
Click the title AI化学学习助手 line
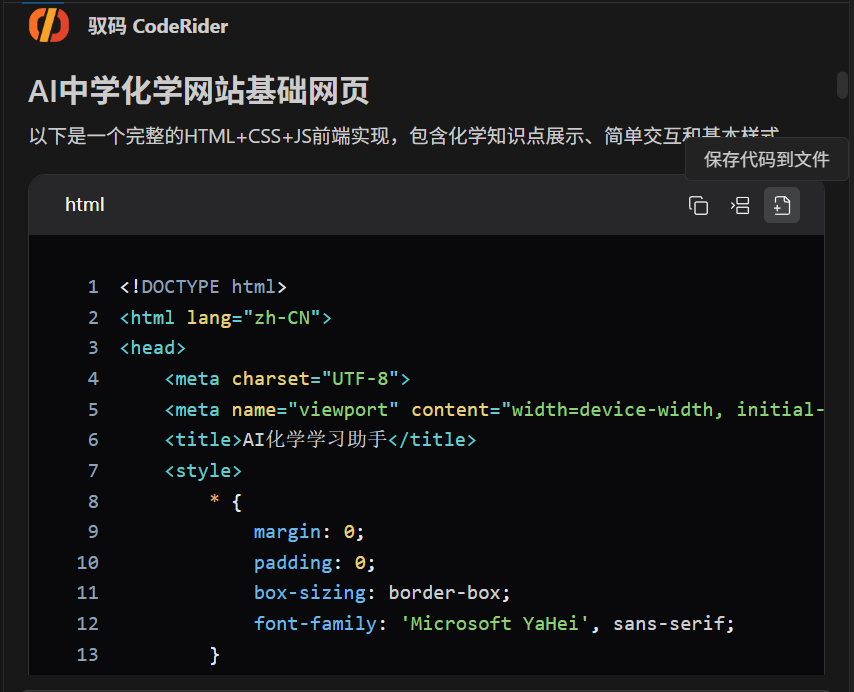coord(320,440)
